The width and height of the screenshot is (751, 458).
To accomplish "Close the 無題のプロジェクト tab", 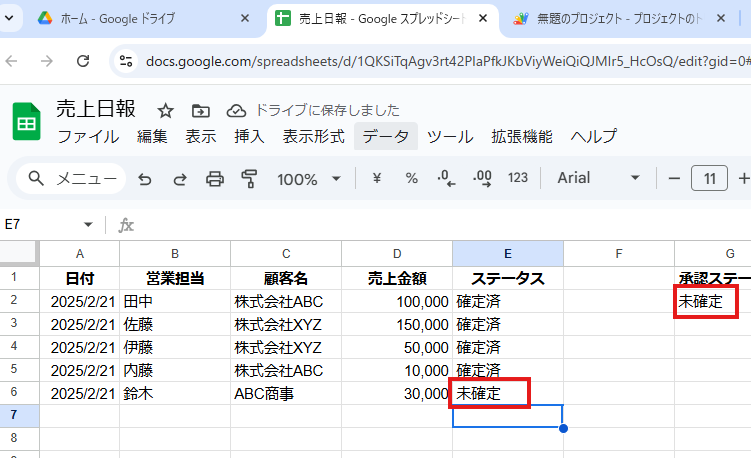I will click(721, 18).
